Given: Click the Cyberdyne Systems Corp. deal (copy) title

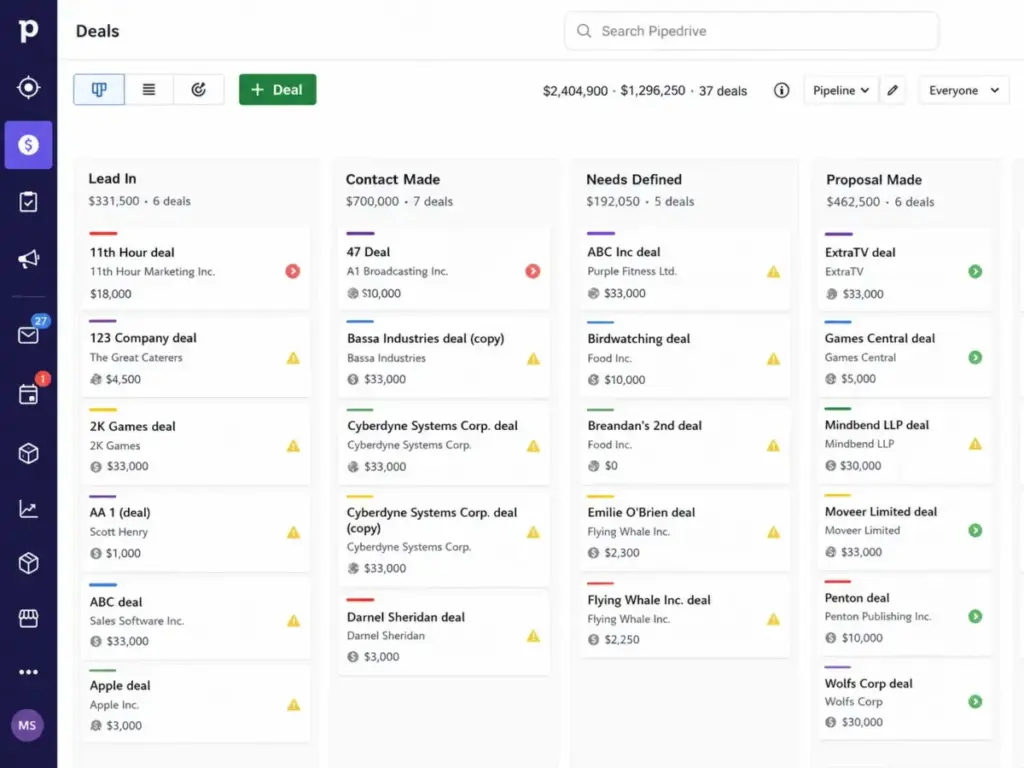Looking at the screenshot, I should coord(432,520).
